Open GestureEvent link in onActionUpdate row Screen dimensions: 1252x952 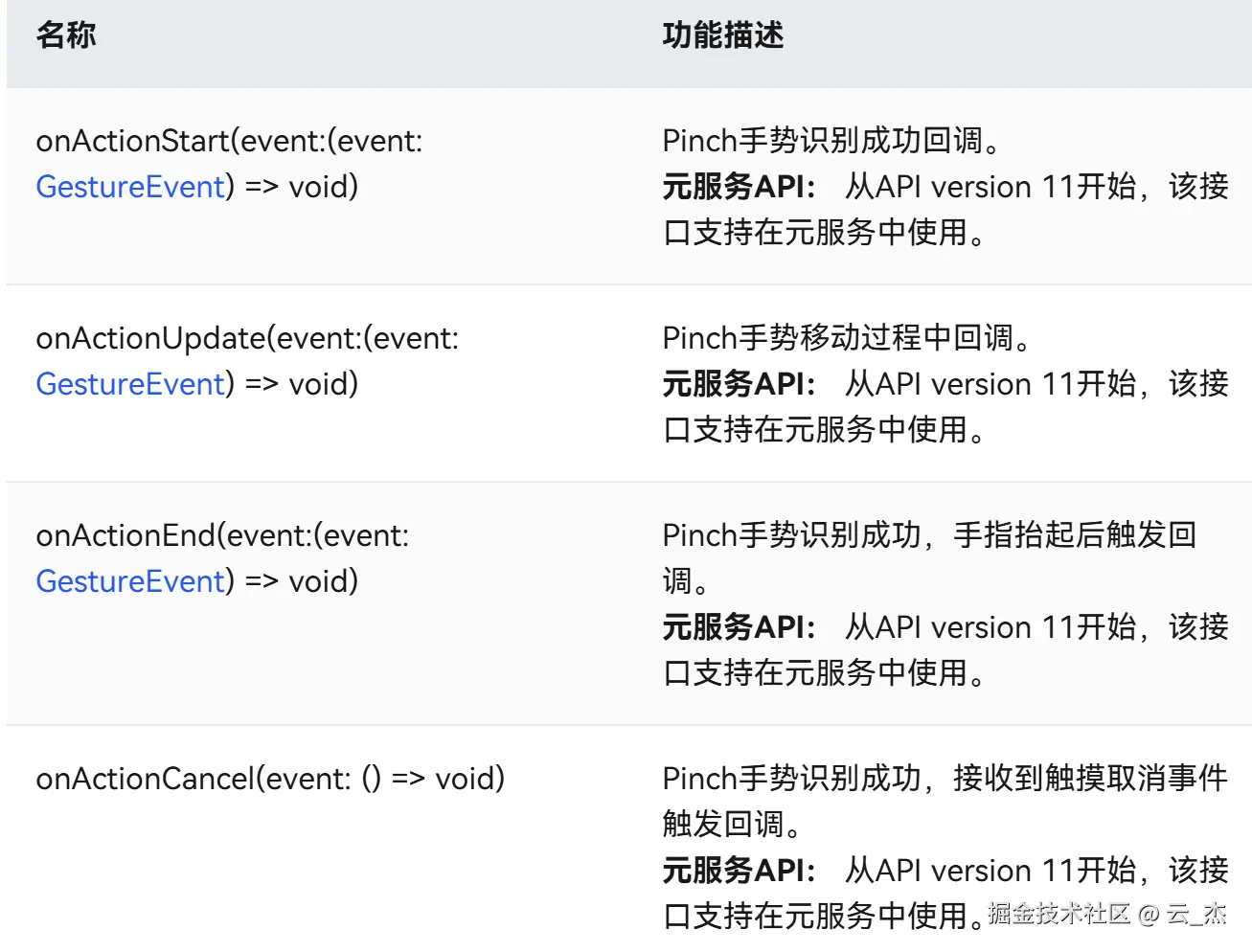click(130, 383)
